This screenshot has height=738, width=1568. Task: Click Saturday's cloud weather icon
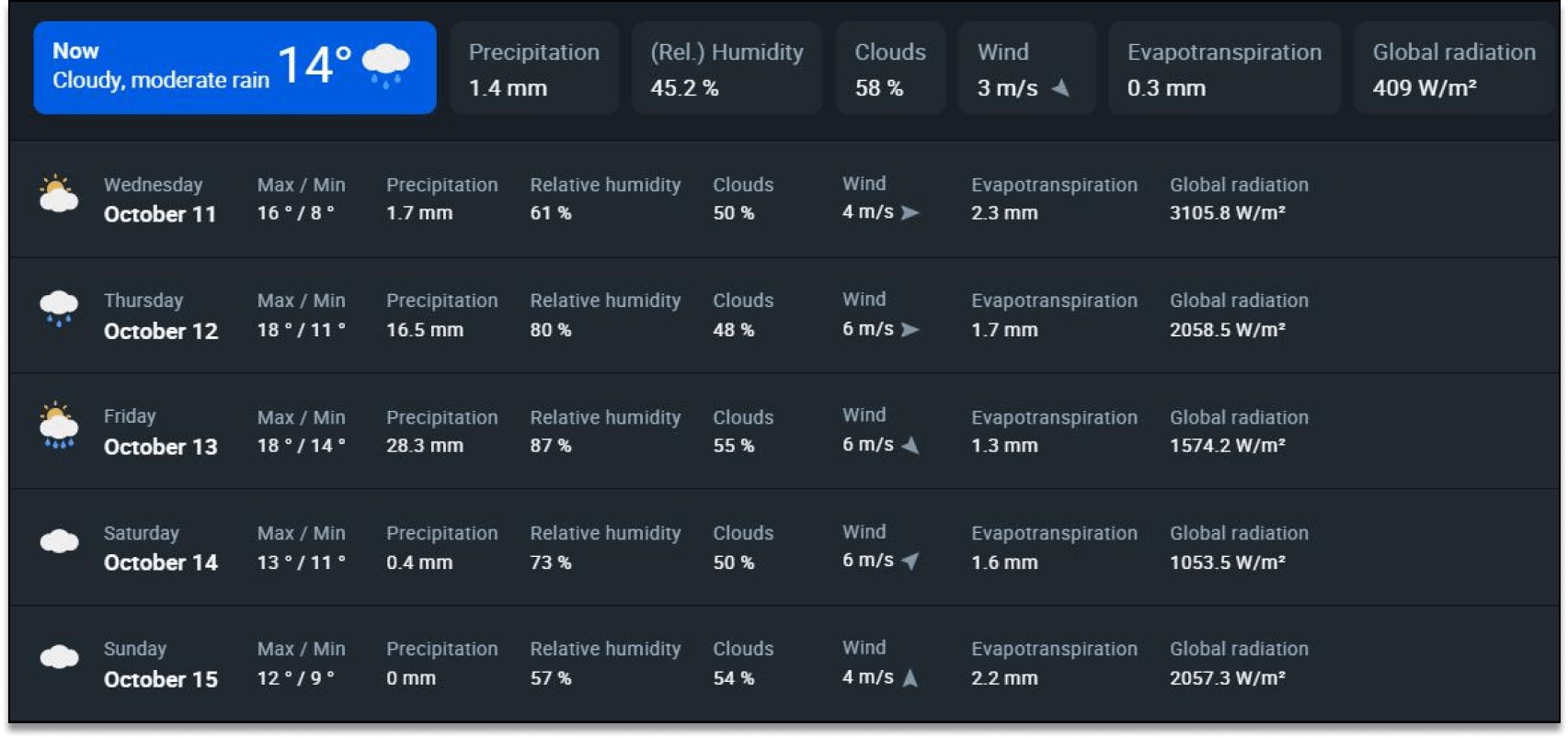(x=59, y=541)
